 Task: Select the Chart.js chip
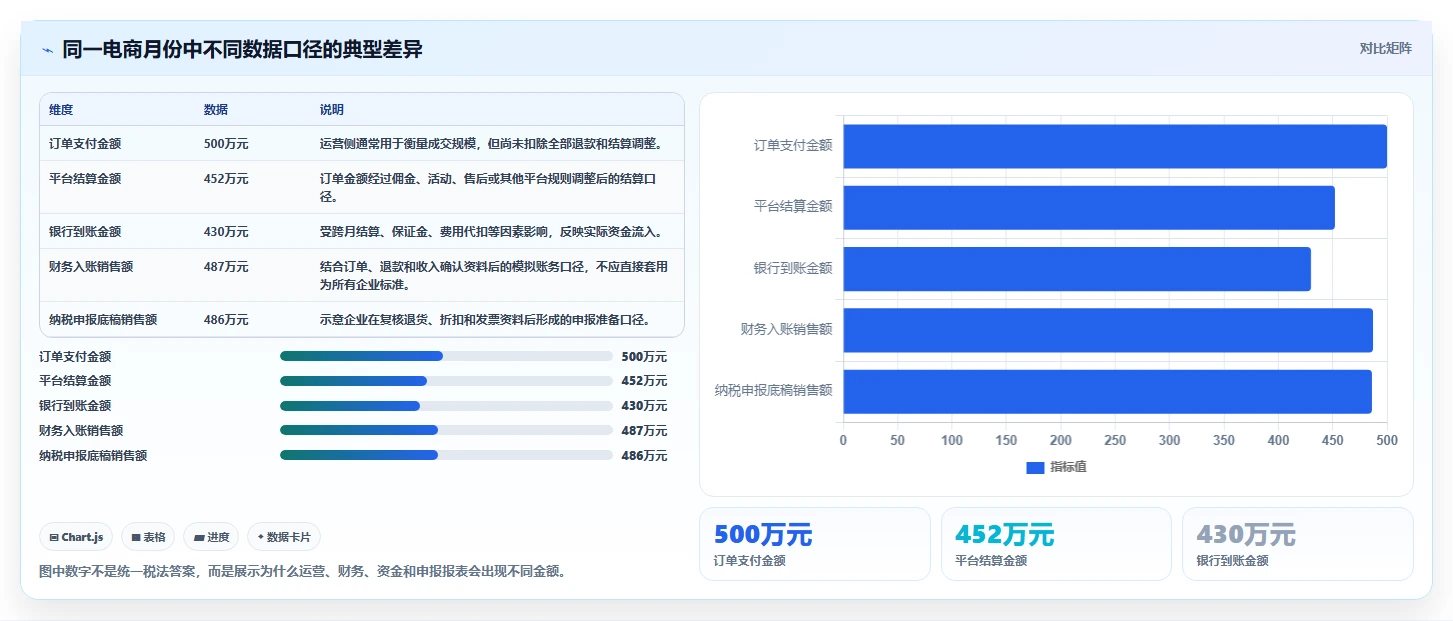click(x=77, y=537)
